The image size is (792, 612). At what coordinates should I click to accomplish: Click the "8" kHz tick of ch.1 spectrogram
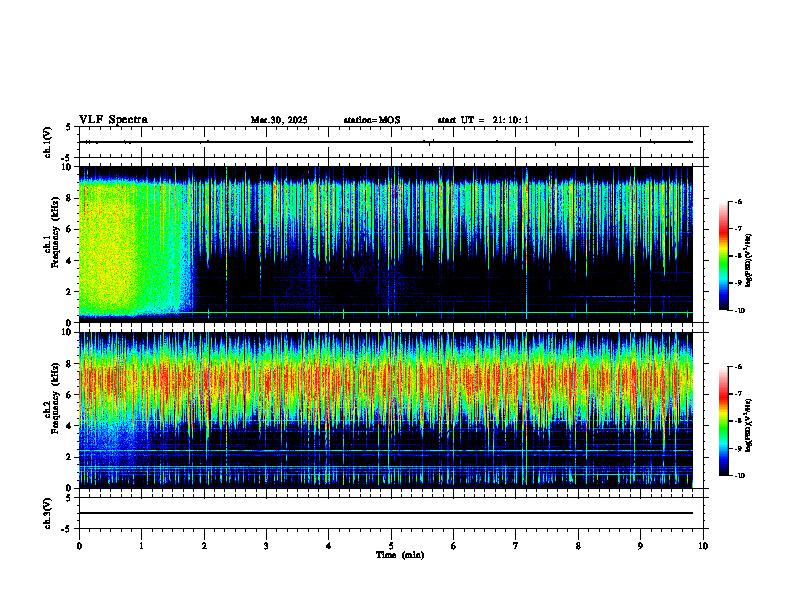70,198
